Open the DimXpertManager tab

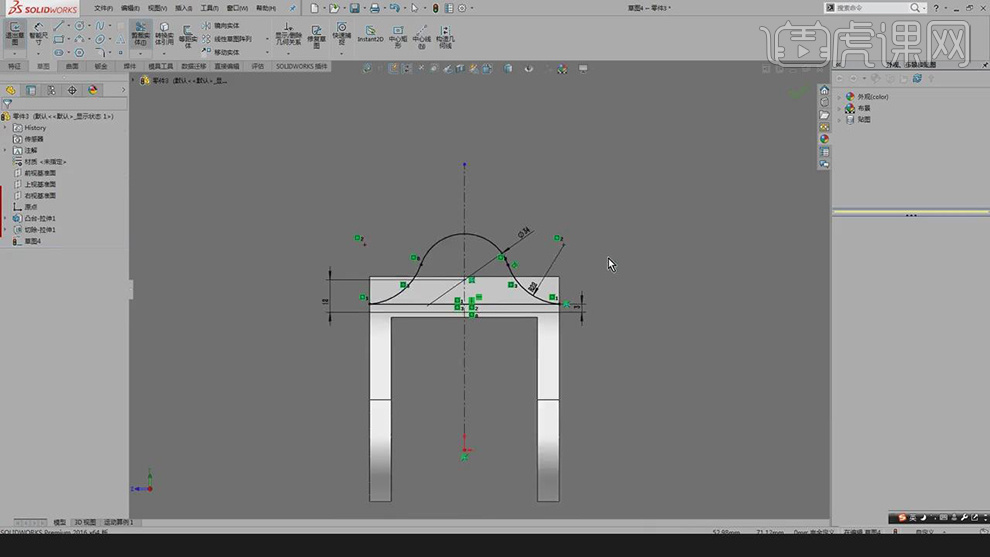point(72,90)
